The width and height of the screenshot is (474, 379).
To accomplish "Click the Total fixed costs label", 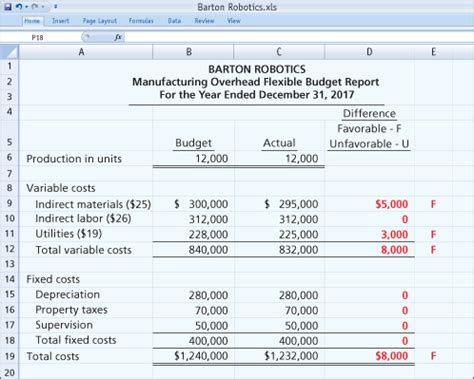I will tap(76, 340).
